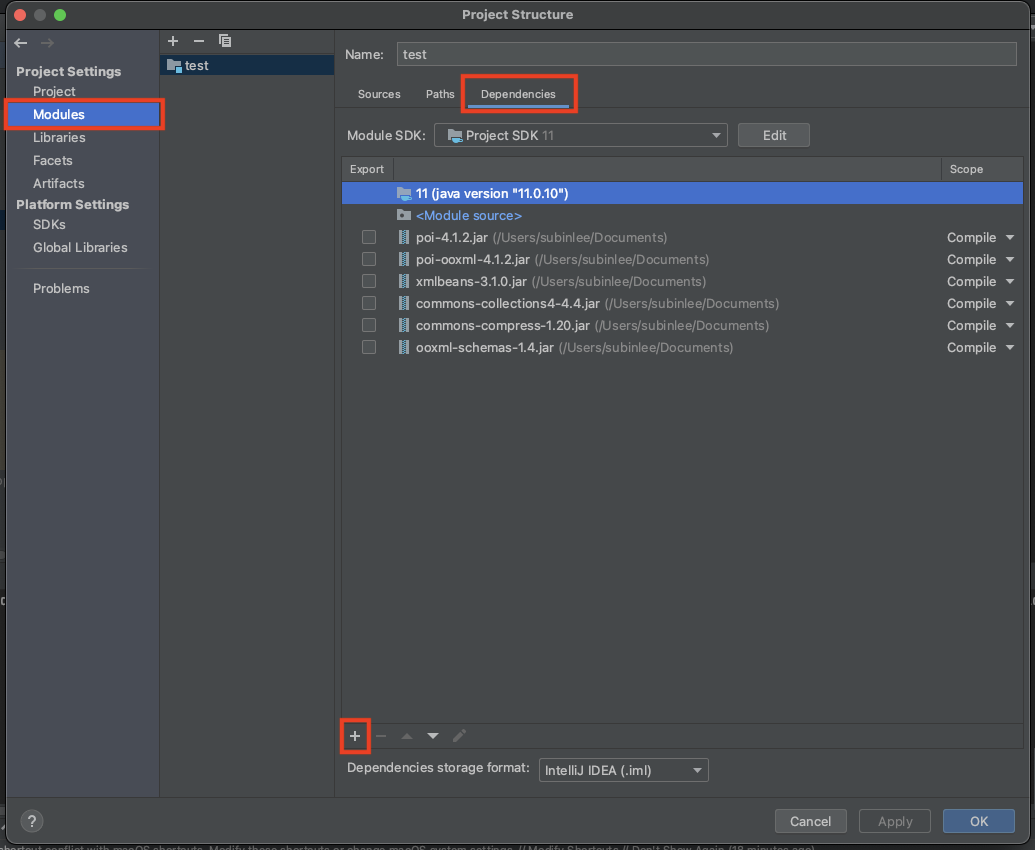The height and width of the screenshot is (850, 1035).
Task: Click the Apply button
Action: pos(895,821)
